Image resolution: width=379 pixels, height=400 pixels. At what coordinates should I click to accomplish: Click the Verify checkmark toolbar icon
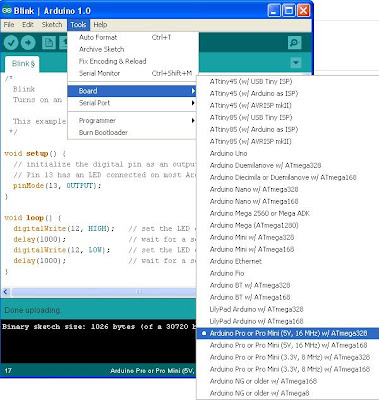point(11,43)
